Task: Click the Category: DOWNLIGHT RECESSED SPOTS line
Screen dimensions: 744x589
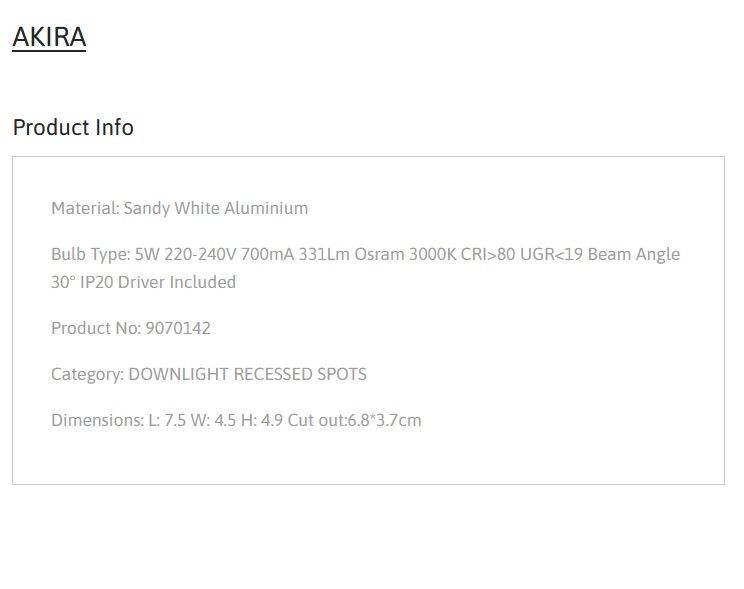Action: coord(209,374)
